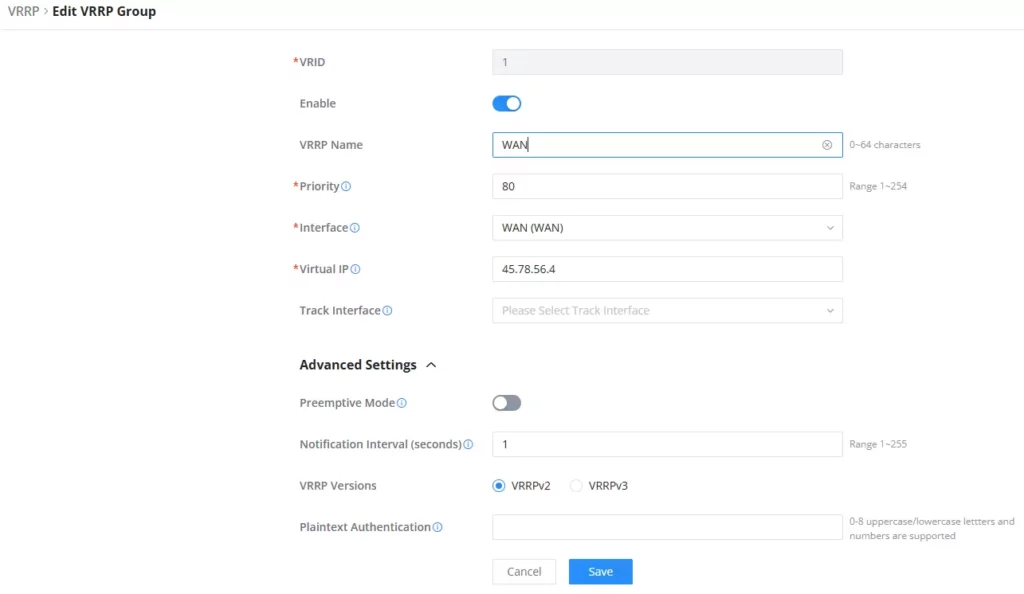This screenshot has height=594, width=1024.
Task: Click the Track Interface info icon
Action: 387,311
